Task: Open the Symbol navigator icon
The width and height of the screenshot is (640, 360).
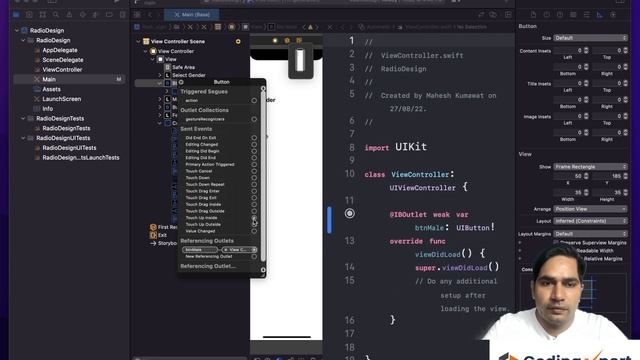Action: click(42, 15)
